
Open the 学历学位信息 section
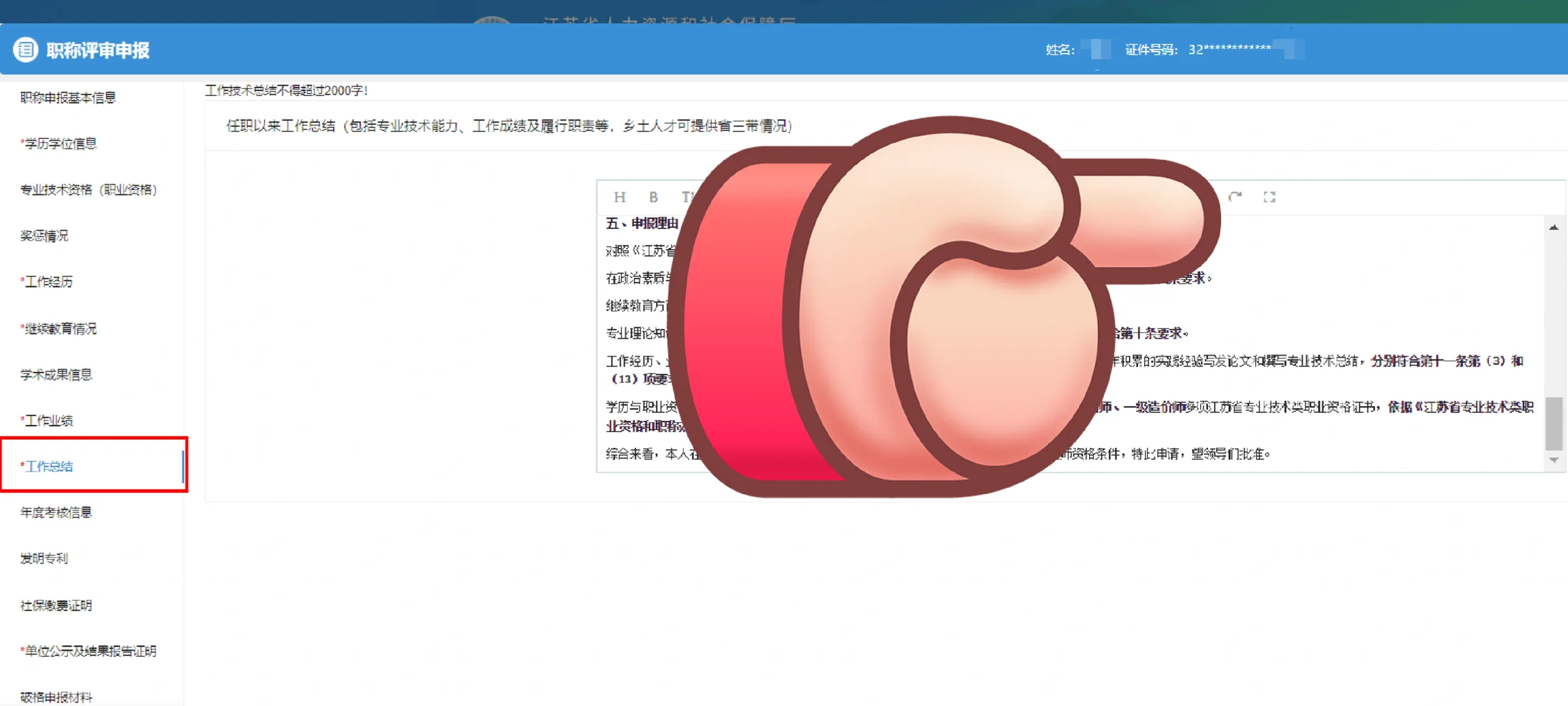(59, 143)
